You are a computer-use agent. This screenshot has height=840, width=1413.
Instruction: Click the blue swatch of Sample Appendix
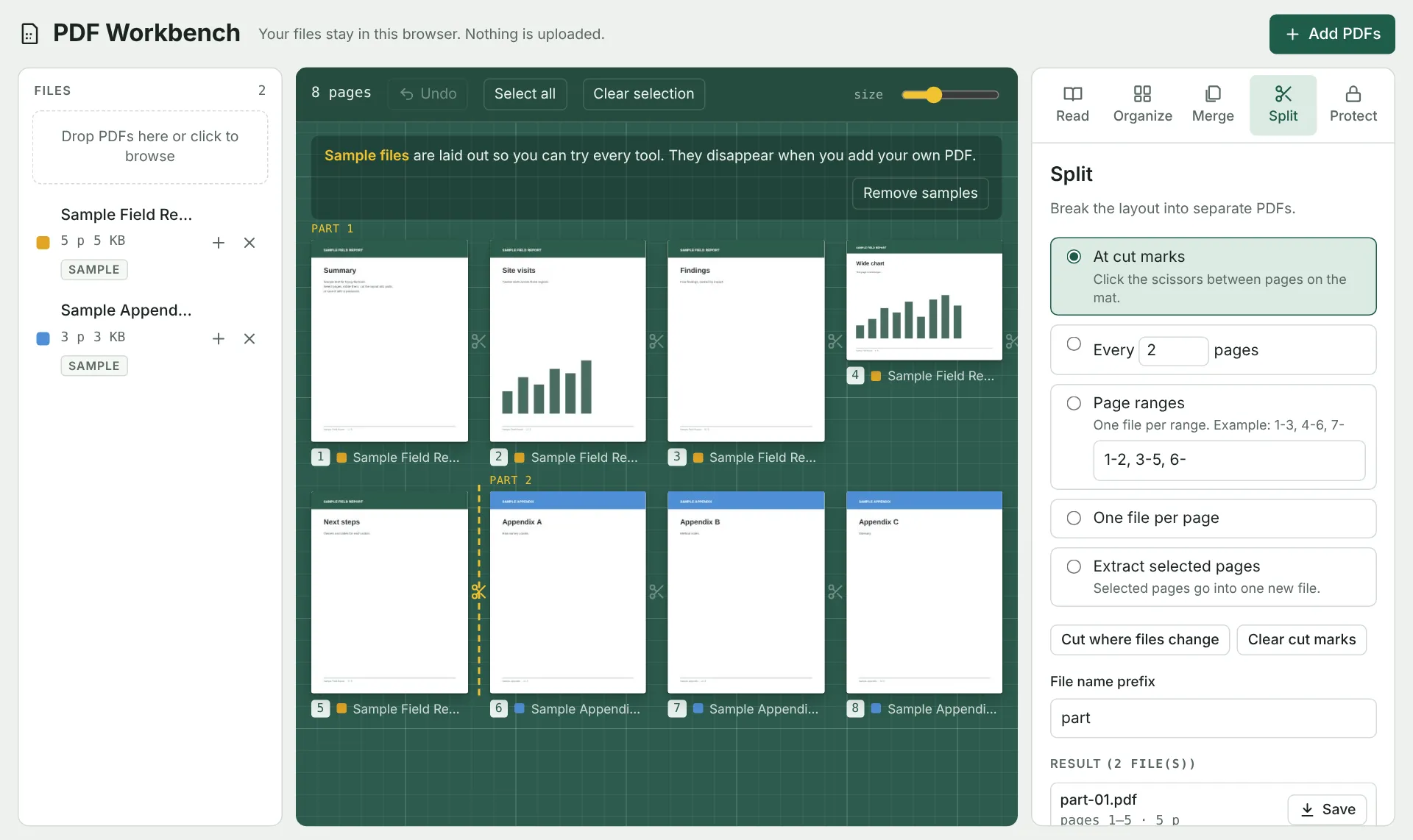pyautogui.click(x=43, y=338)
